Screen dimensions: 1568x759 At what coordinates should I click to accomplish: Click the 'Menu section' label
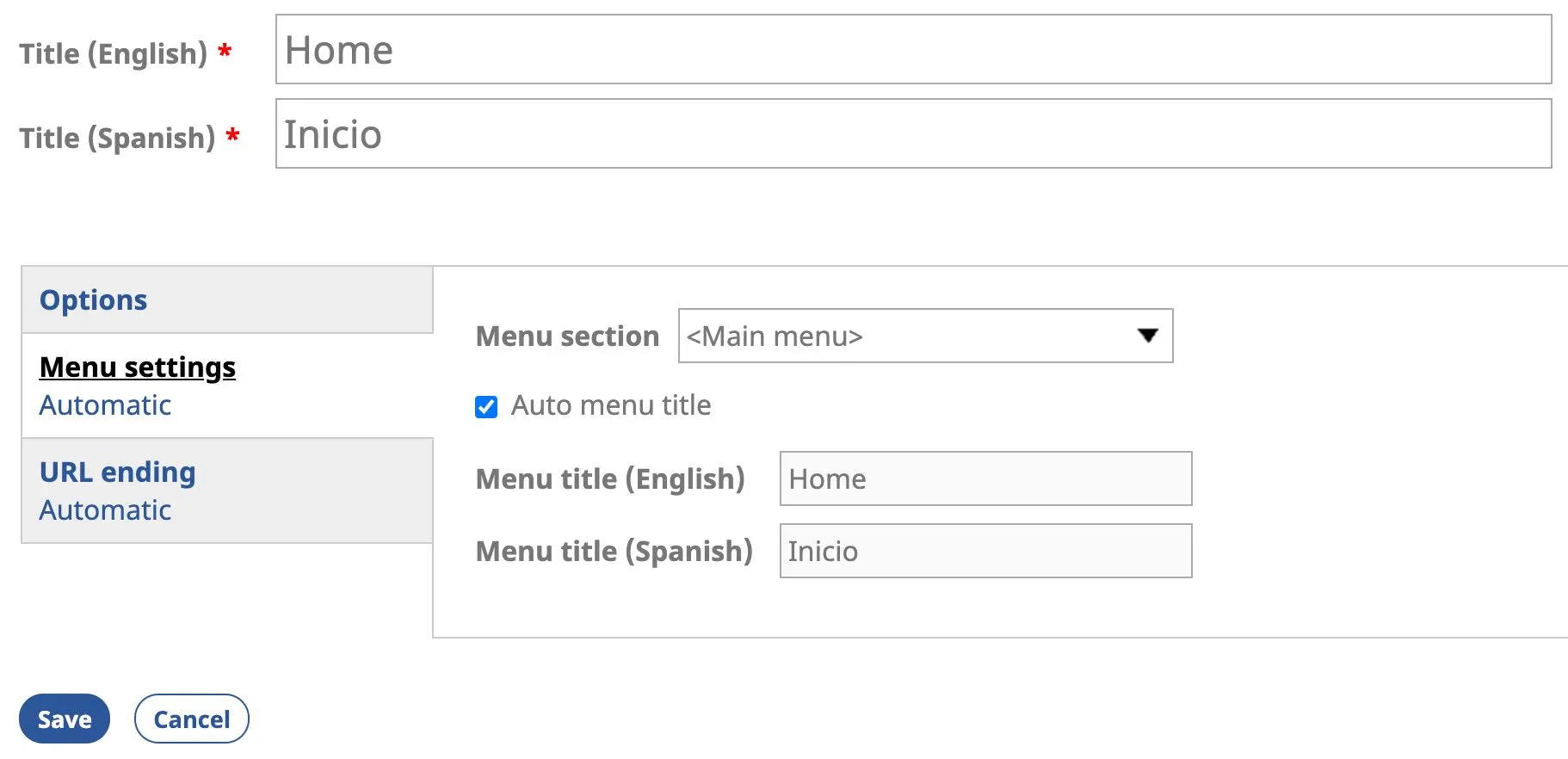[567, 336]
